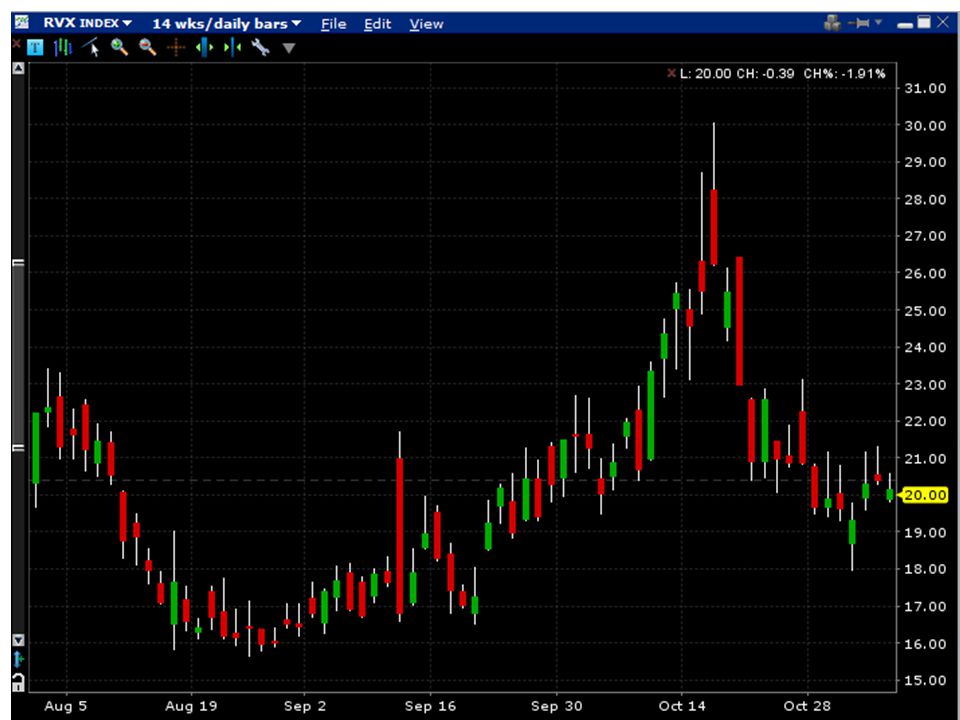Image resolution: width=960 pixels, height=720 pixels.
Task: Open the 14 wks/daily bars period dropdown
Action: coord(227,24)
